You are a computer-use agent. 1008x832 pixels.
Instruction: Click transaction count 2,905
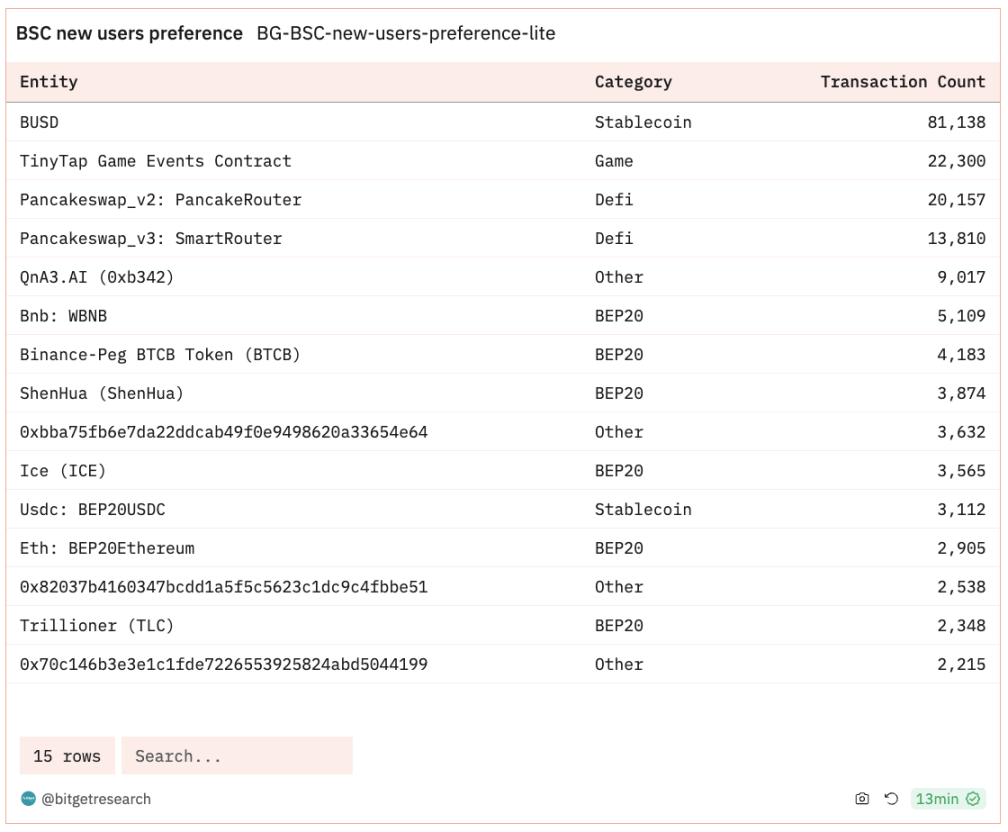point(961,548)
